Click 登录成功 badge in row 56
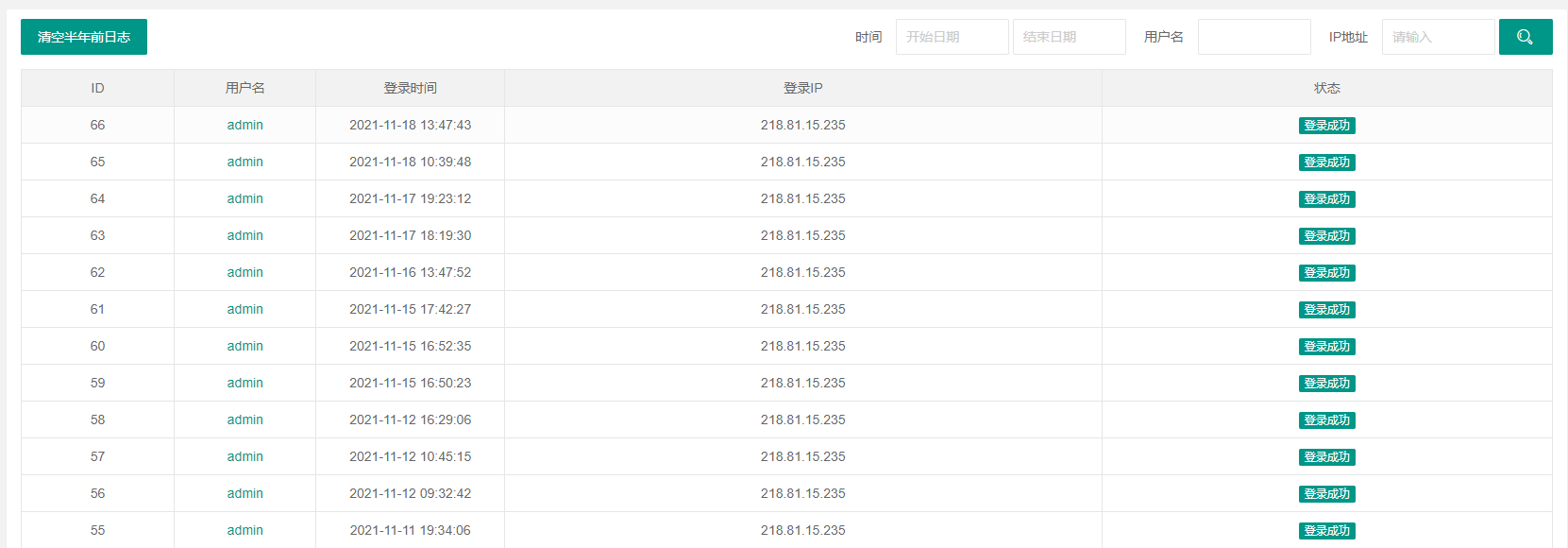 coord(1327,494)
